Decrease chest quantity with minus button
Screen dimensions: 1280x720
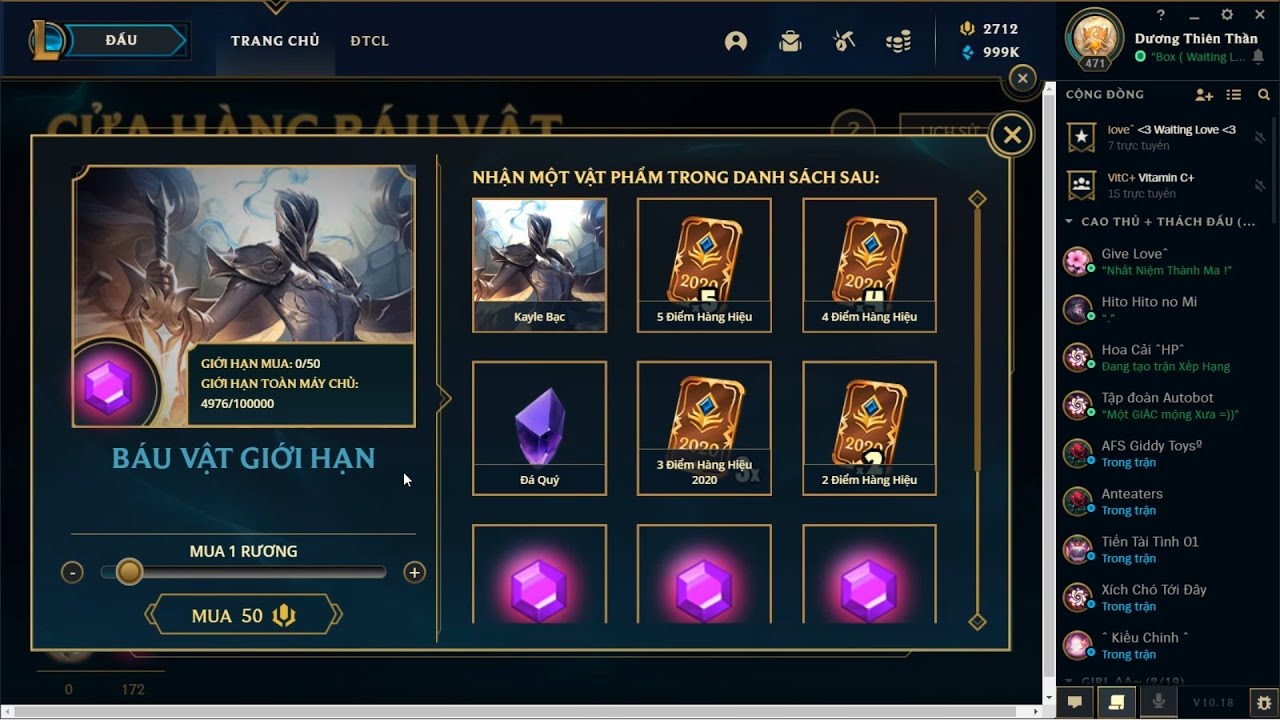[x=72, y=572]
